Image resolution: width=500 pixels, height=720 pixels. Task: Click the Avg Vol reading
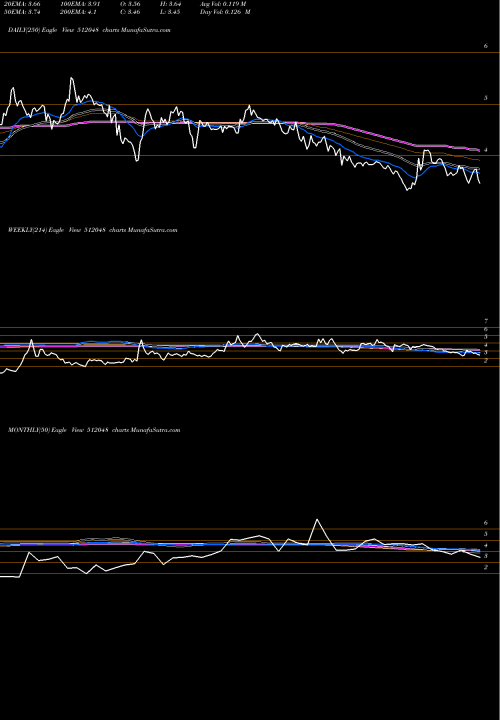[x=223, y=4]
